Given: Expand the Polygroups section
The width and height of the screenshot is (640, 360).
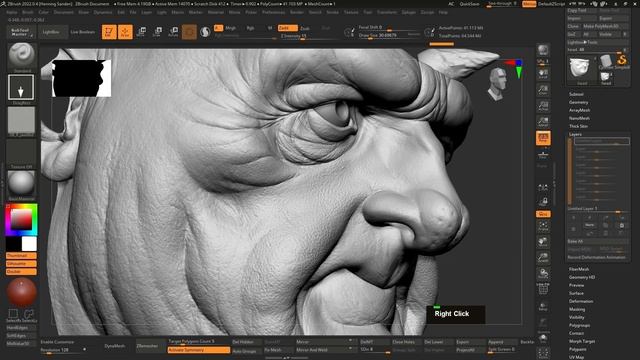Looking at the screenshot, I should (x=579, y=325).
